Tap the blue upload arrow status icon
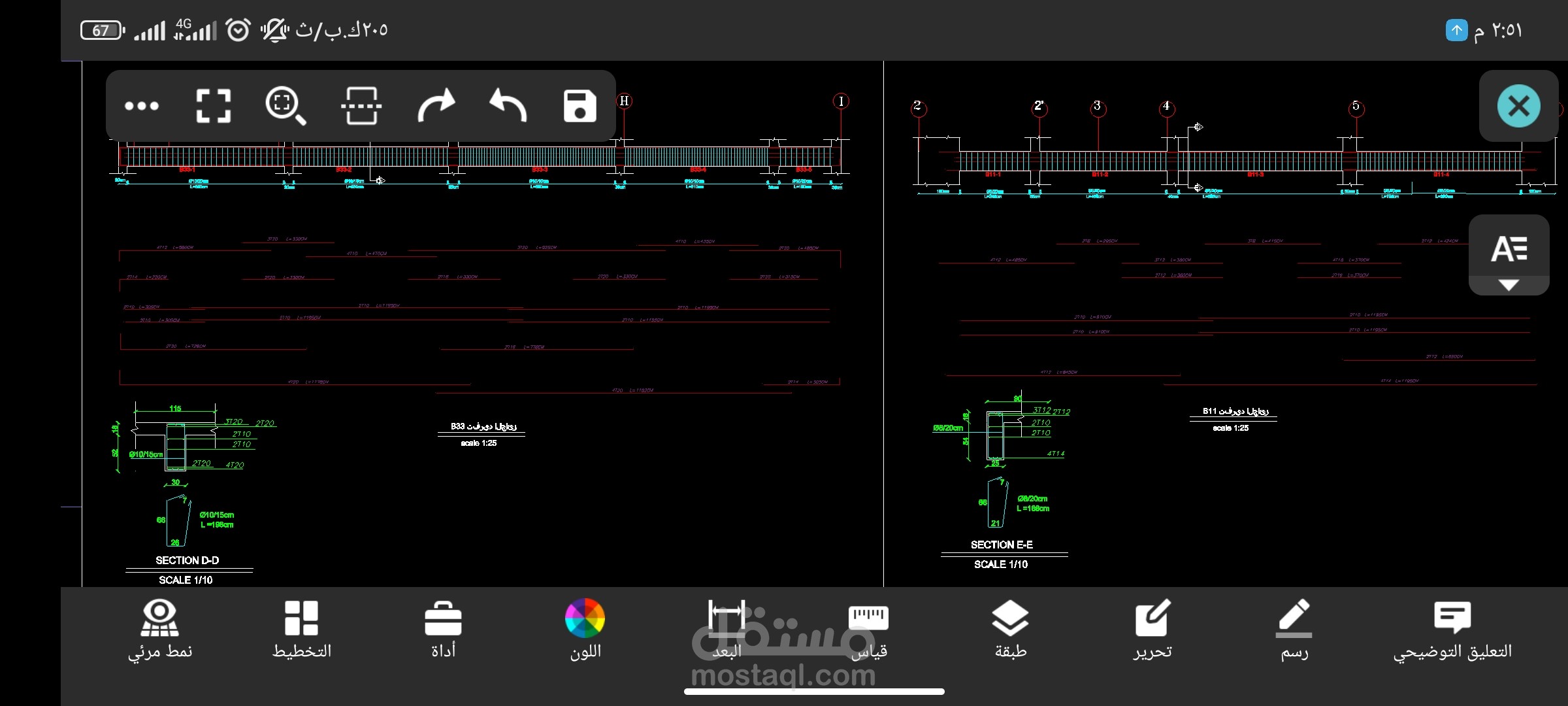The width and height of the screenshot is (1568, 706). point(1456,30)
